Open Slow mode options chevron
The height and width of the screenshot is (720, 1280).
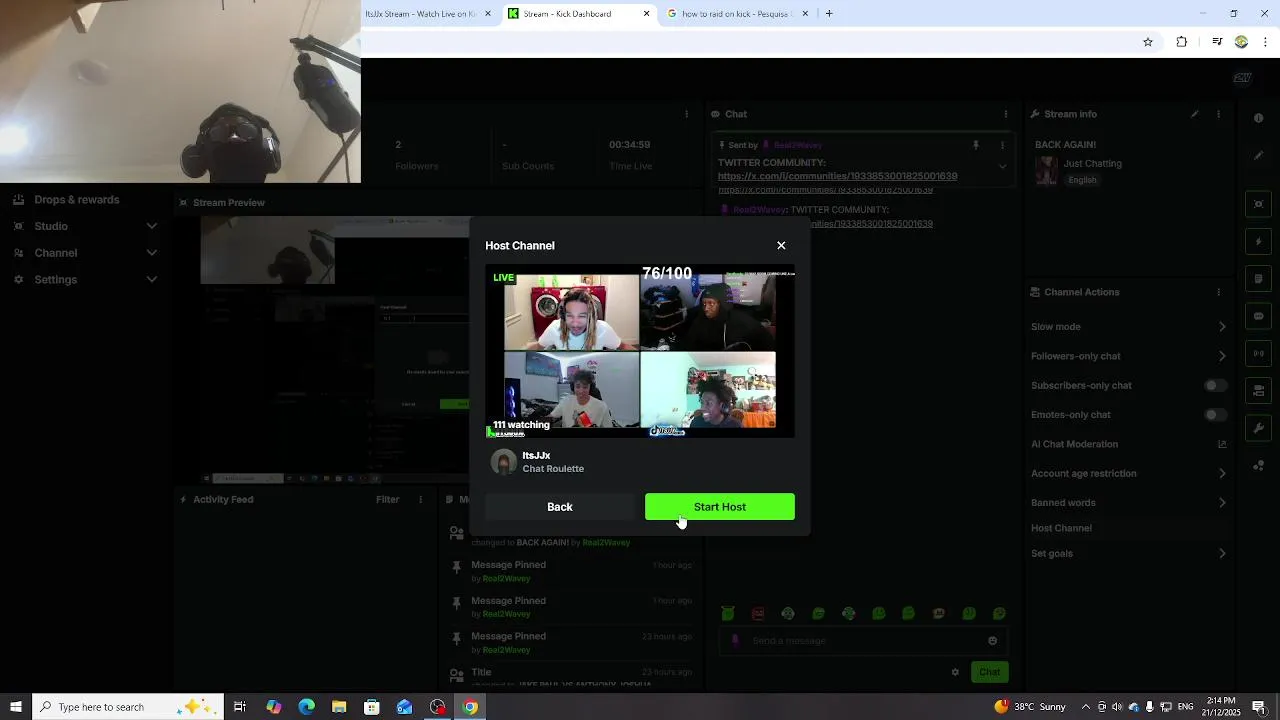(x=1222, y=327)
